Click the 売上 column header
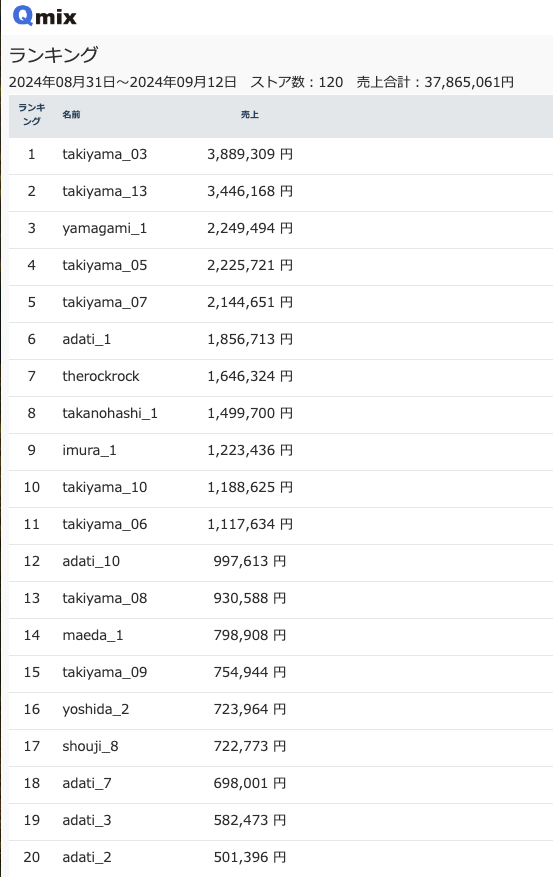This screenshot has height=877, width=553. (x=249, y=114)
